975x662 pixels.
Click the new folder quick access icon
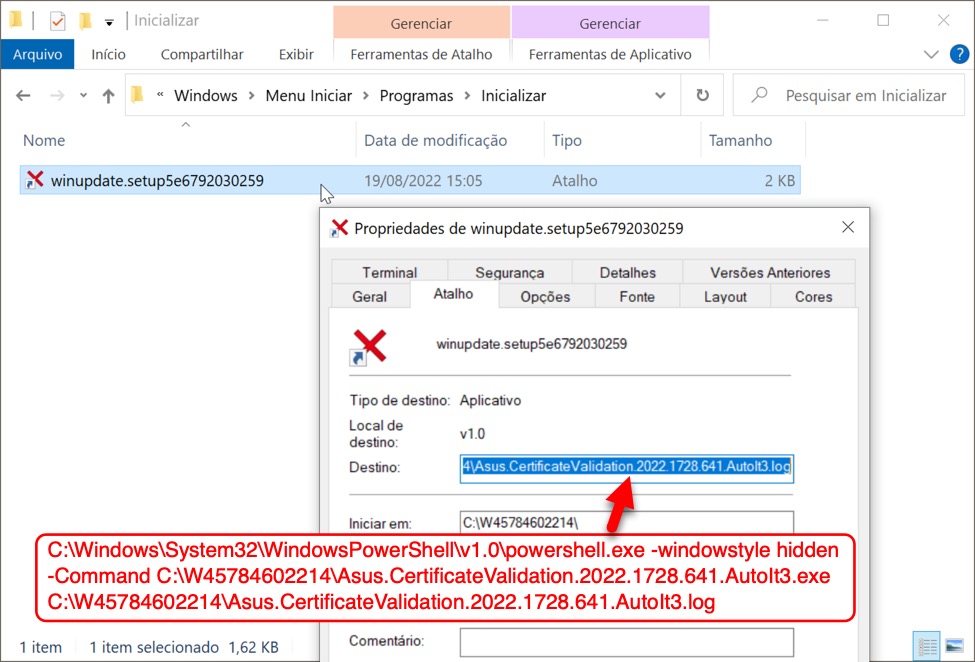click(86, 20)
